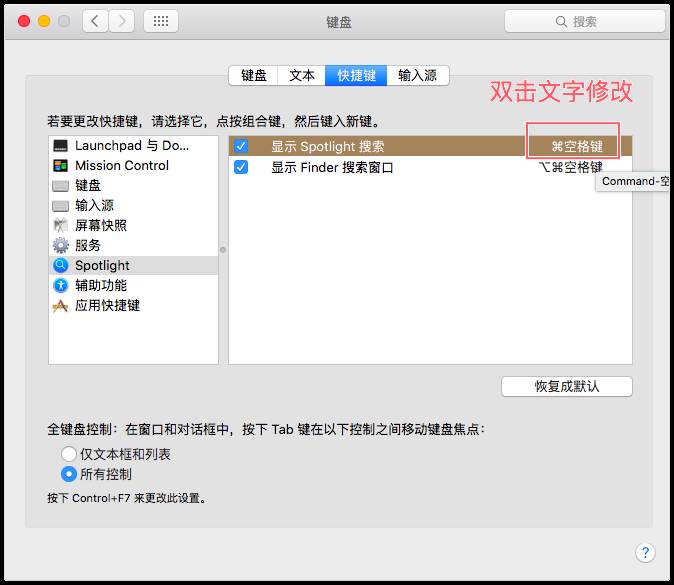Select the 辅助功能 accessibility icon
Screen dimensions: 674x585
[x=61, y=286]
